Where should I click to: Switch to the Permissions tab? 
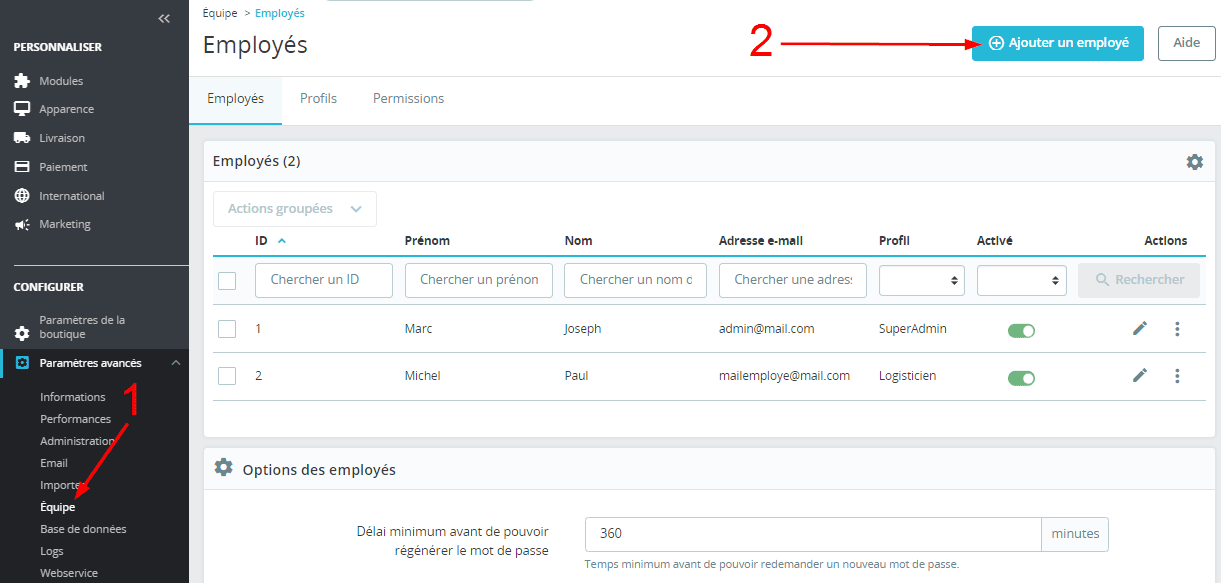pyautogui.click(x=408, y=99)
